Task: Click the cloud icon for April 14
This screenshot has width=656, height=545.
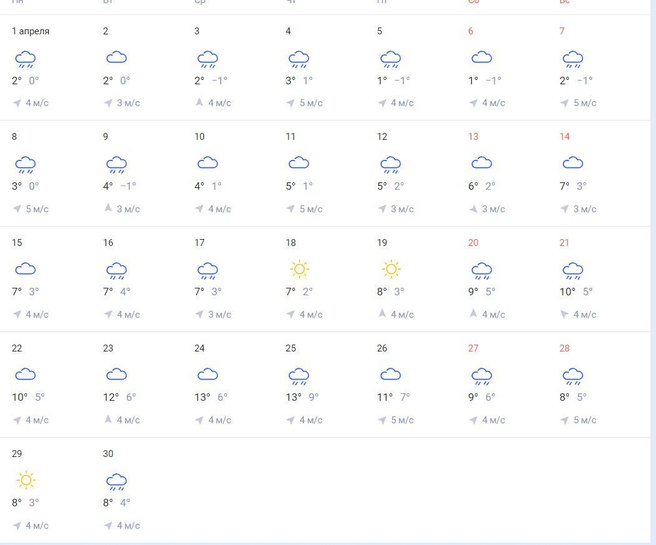Action: click(573, 163)
